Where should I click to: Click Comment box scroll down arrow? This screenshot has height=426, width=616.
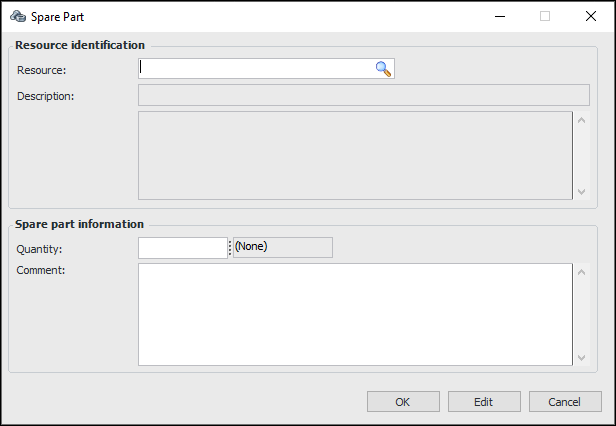581,357
